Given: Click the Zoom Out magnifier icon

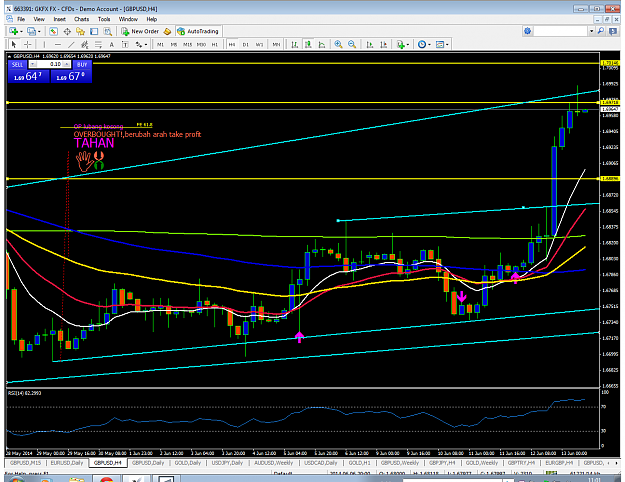Looking at the screenshot, I should 352,45.
